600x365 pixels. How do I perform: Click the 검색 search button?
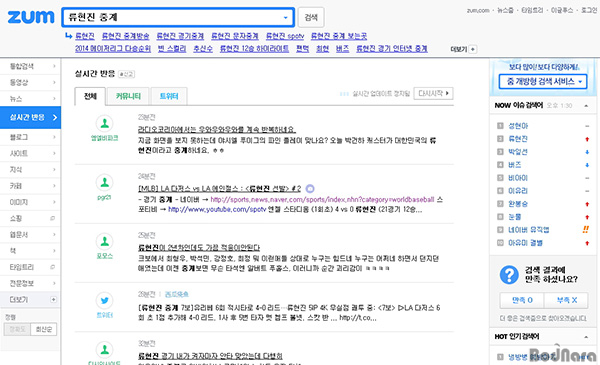311,17
